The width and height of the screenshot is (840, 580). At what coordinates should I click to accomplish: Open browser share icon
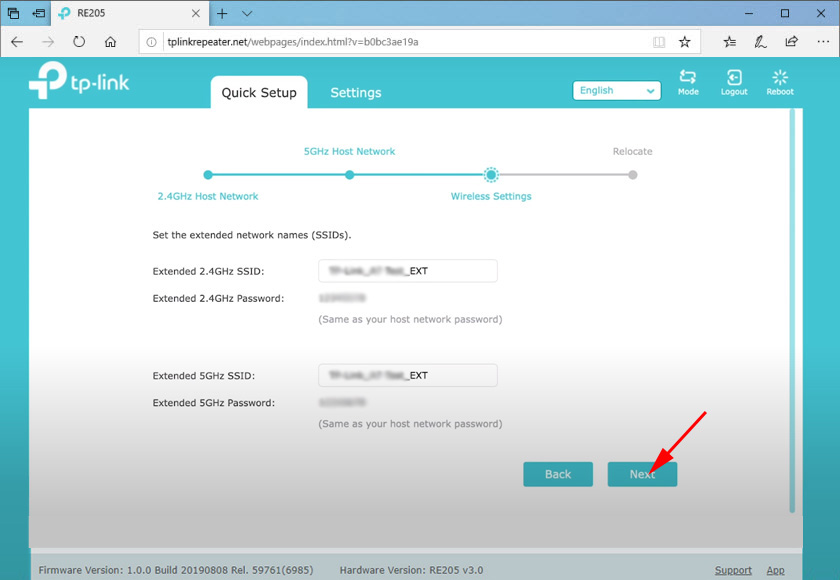click(x=791, y=42)
